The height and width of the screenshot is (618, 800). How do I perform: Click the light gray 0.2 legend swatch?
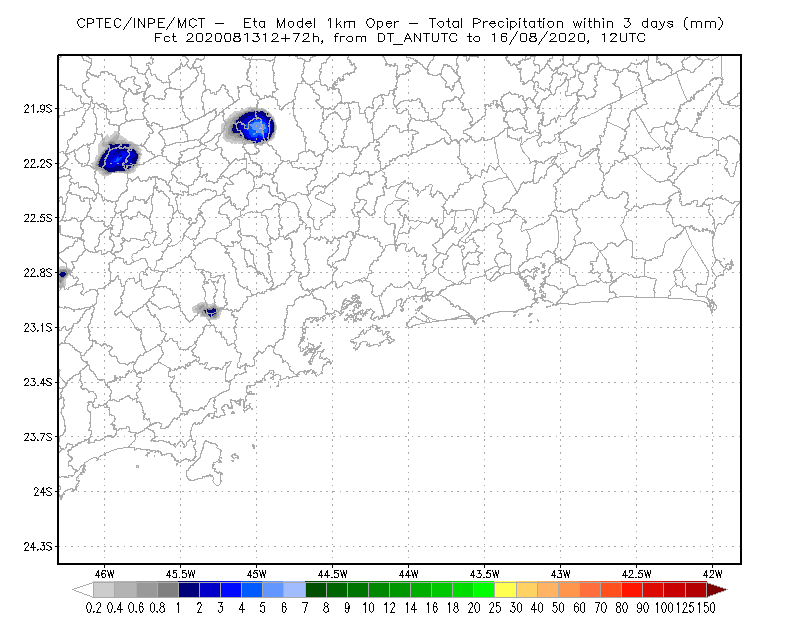pos(104,590)
